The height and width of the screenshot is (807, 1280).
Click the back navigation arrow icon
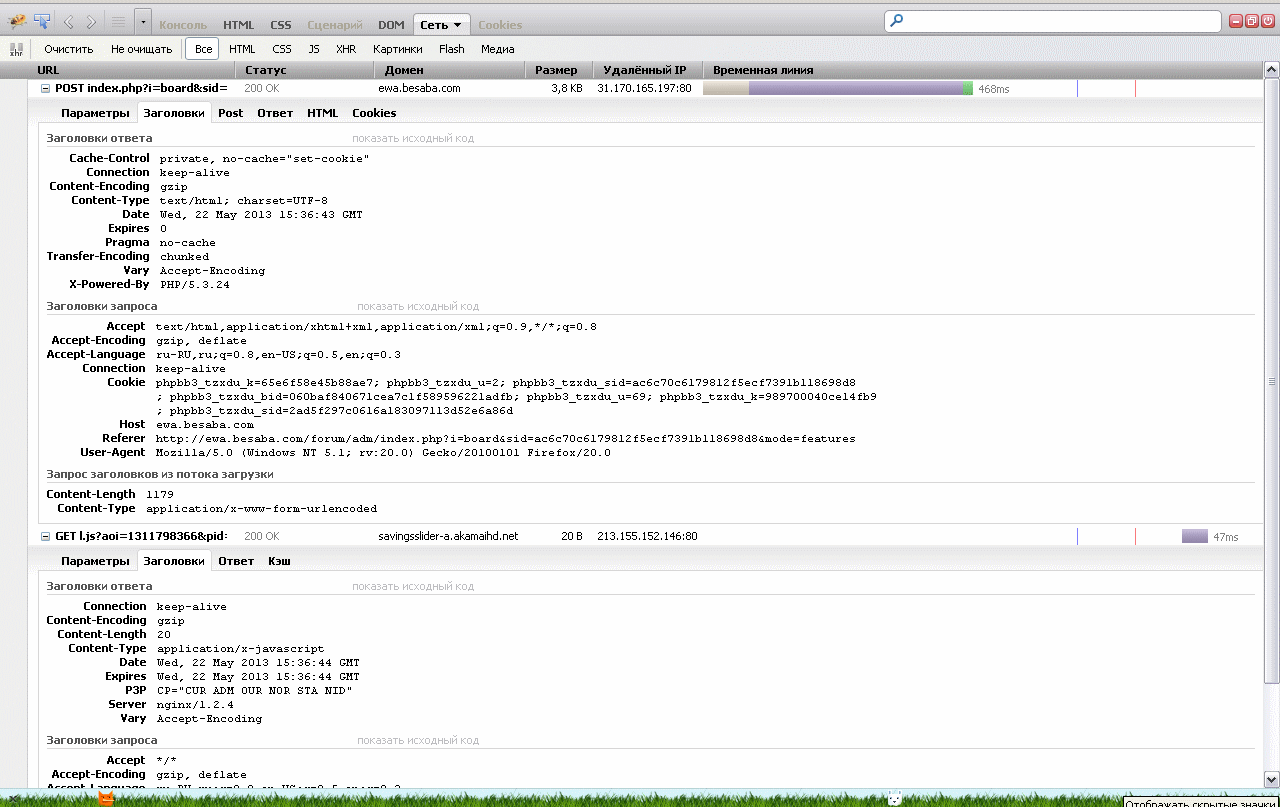pyautogui.click(x=69, y=22)
